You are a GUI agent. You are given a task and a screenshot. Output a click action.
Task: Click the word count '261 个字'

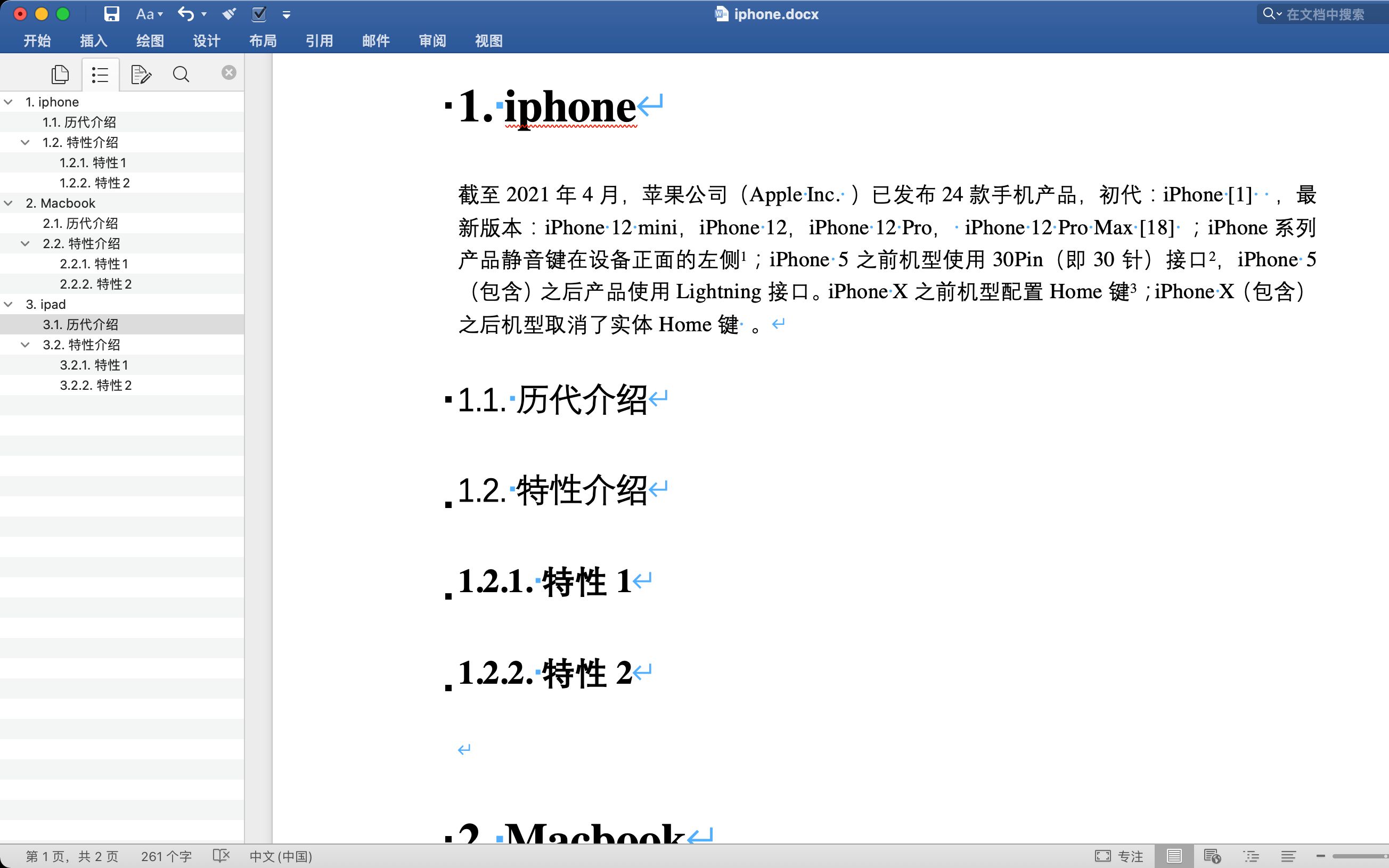(x=167, y=856)
